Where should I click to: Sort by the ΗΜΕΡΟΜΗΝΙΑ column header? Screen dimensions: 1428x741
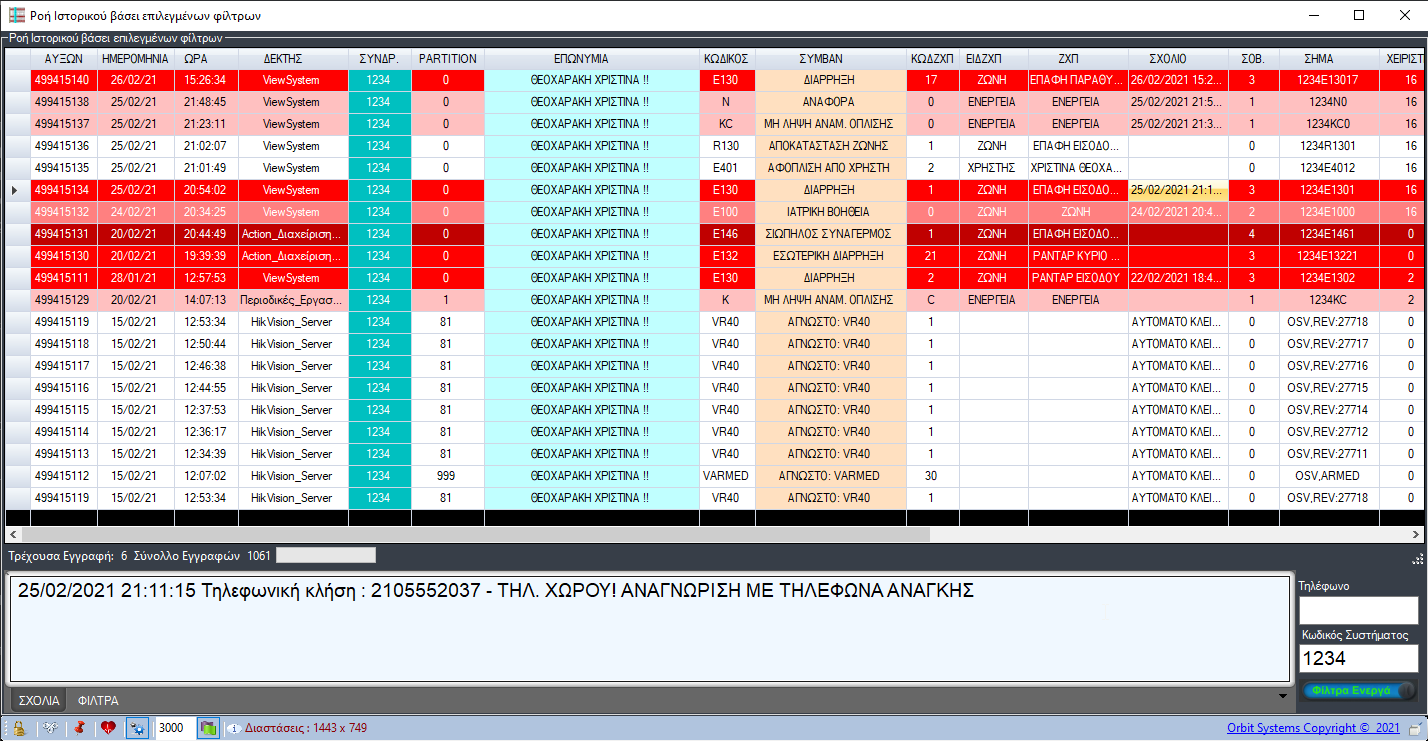point(135,59)
